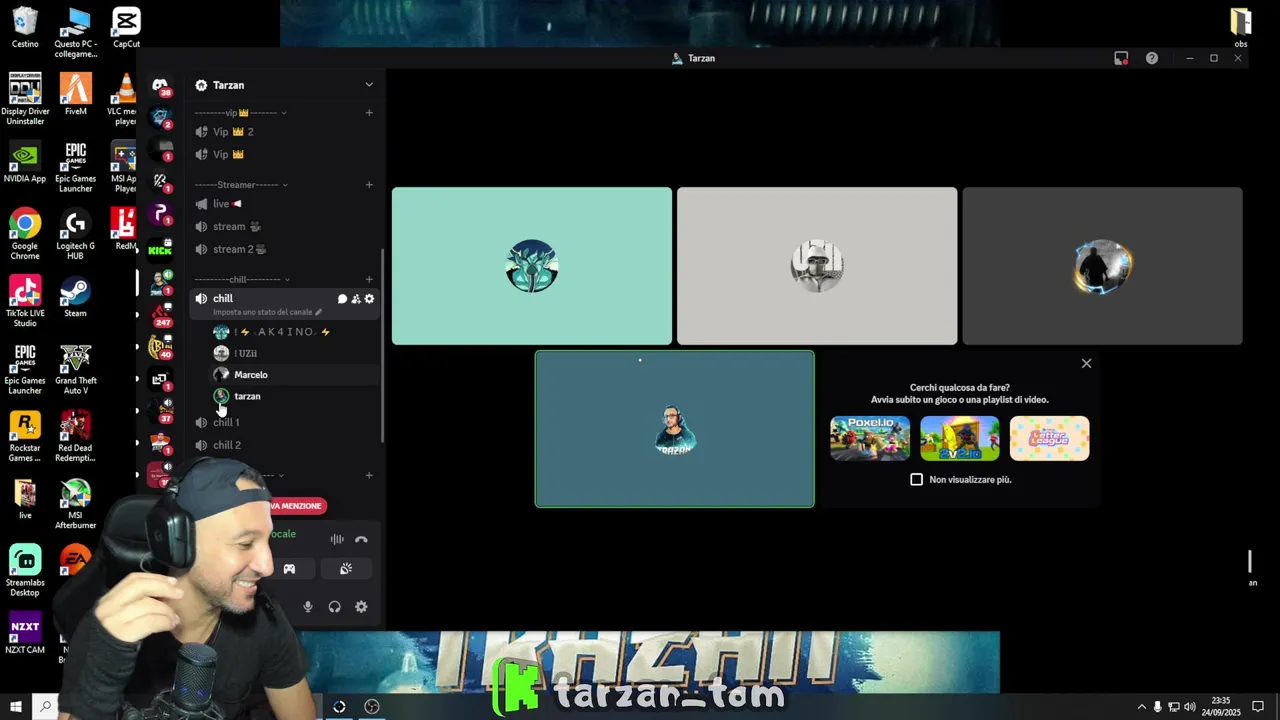Show hidden system tray icons

1141,707
